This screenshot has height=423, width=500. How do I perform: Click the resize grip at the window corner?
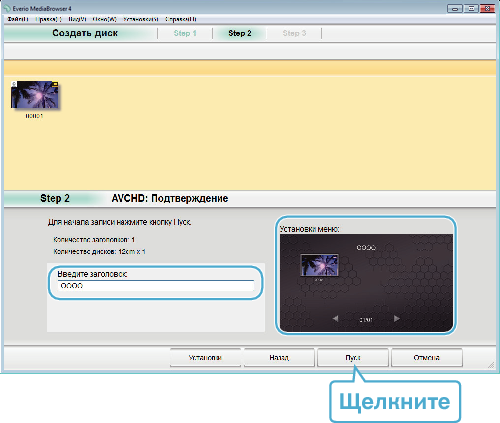[x=491, y=365]
